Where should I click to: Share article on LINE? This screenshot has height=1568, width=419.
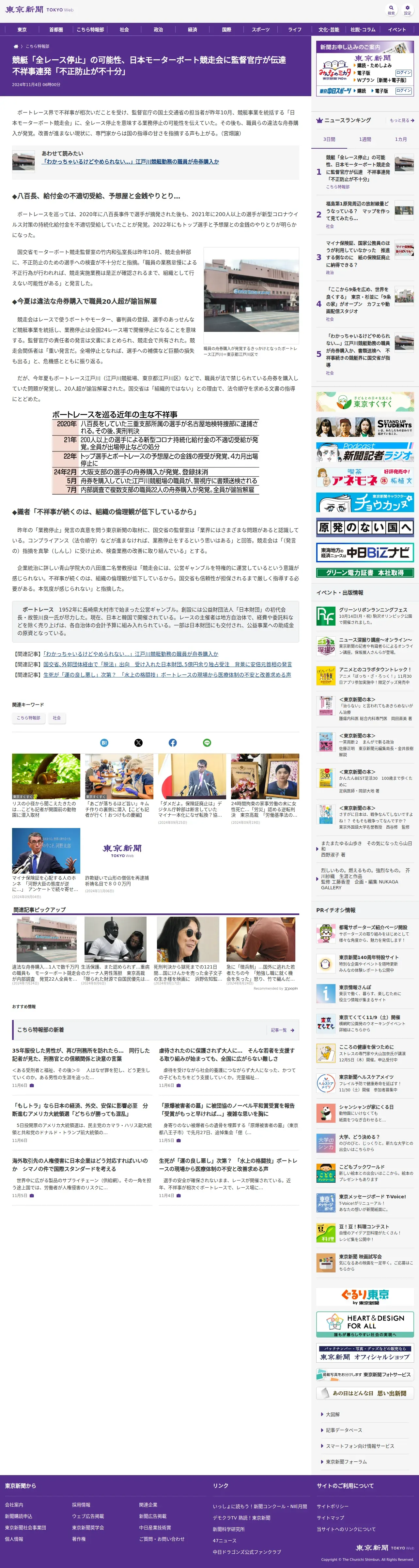(x=207, y=743)
